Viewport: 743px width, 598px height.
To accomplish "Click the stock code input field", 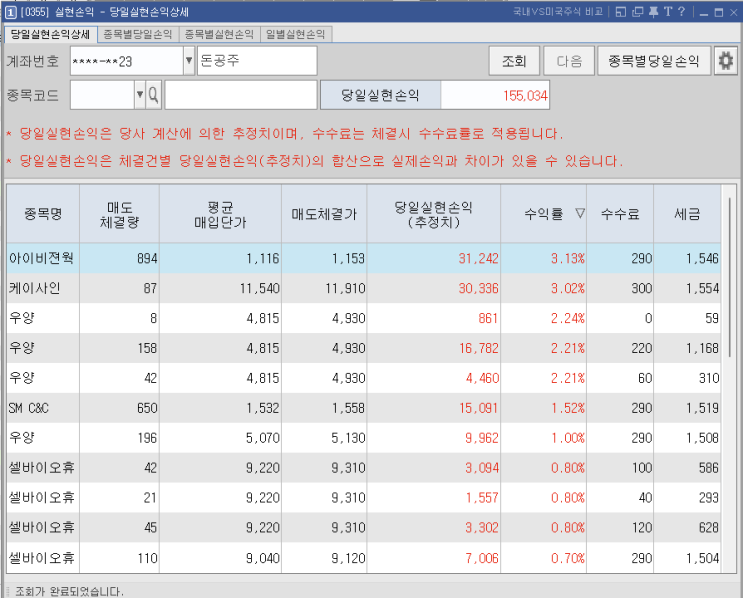I will click(102, 95).
